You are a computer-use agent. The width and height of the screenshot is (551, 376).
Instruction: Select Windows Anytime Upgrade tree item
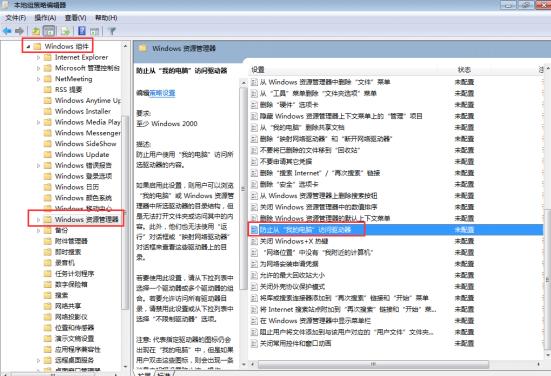click(x=87, y=101)
